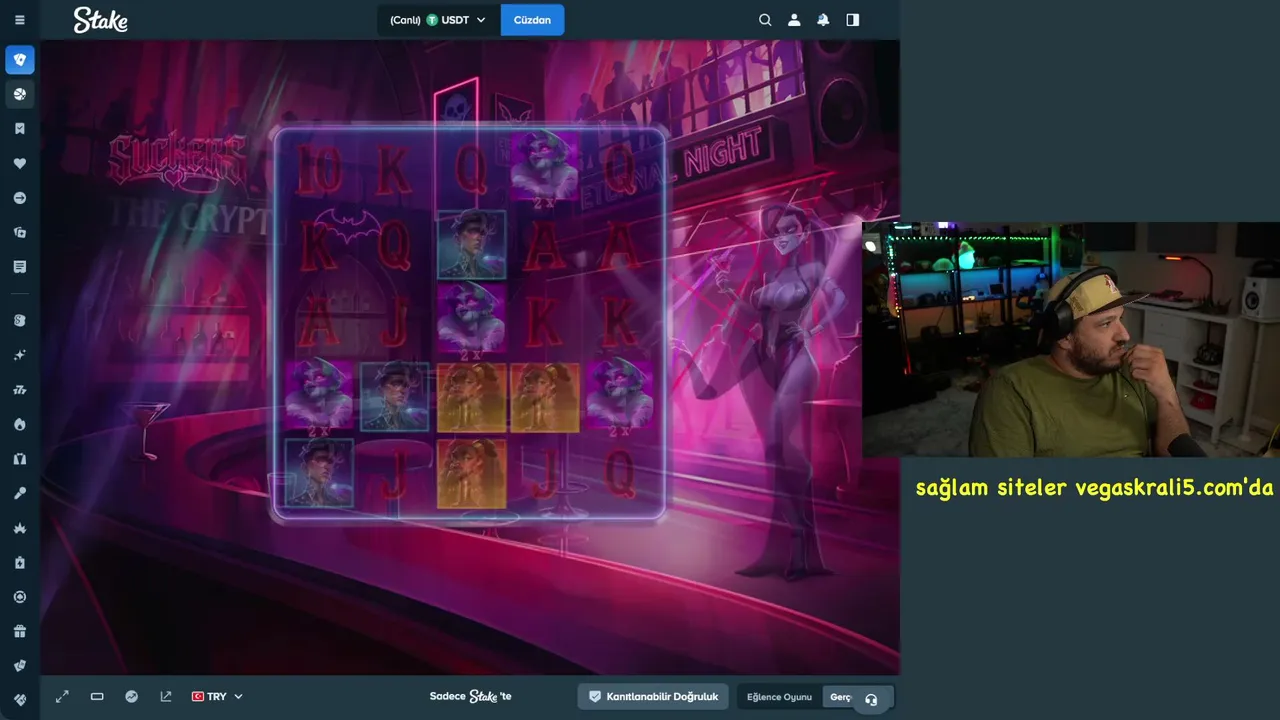Open Slots via the 777 sidebar icon
This screenshot has height=720, width=1280.
(x=20, y=390)
